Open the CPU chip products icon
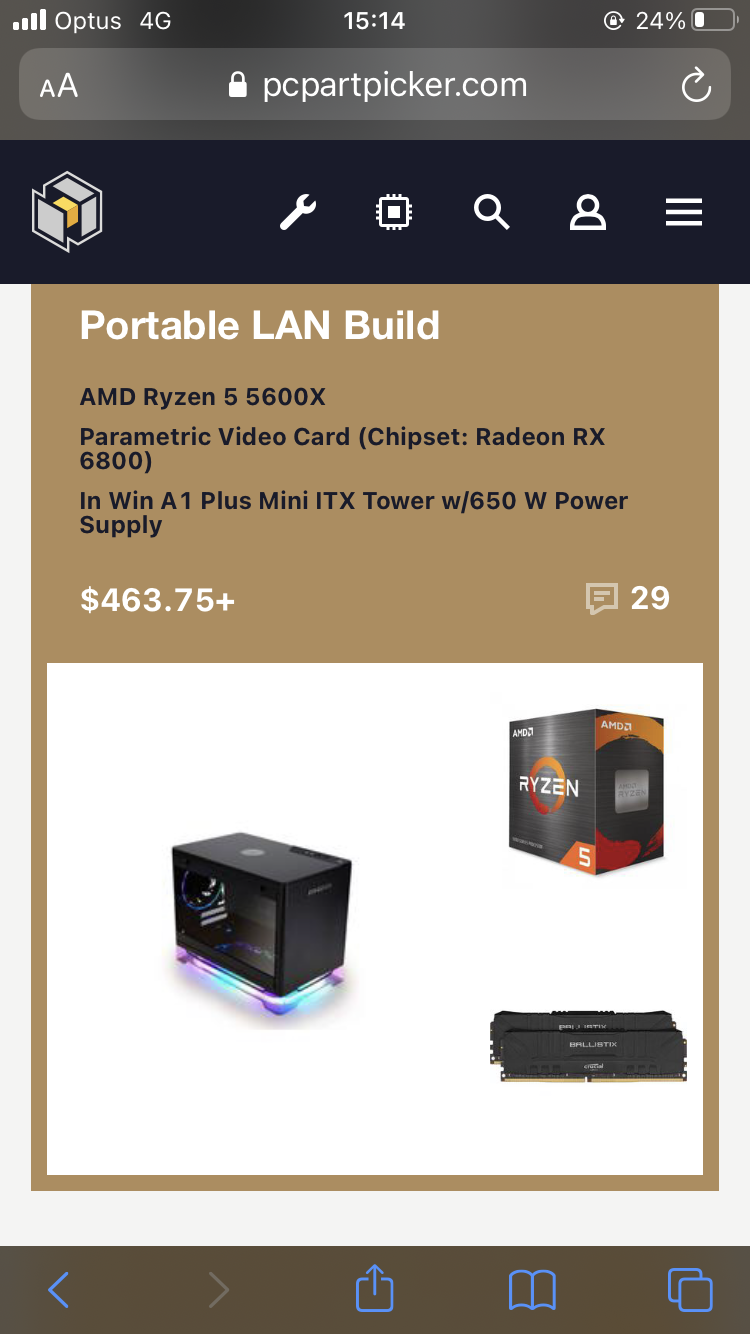The width and height of the screenshot is (750, 1334). (394, 212)
